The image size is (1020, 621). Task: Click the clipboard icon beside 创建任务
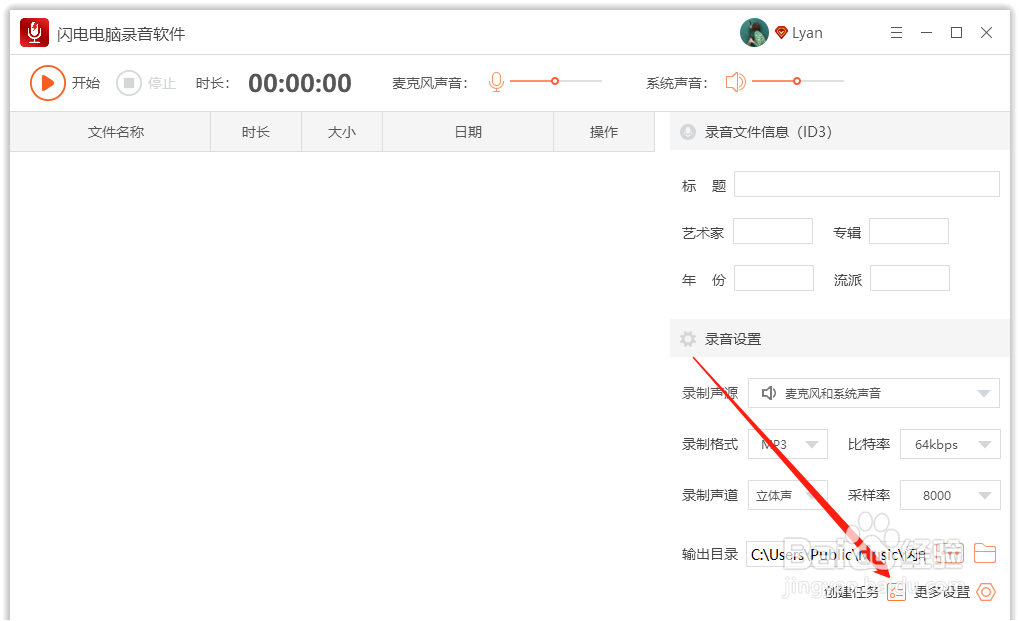[897, 592]
